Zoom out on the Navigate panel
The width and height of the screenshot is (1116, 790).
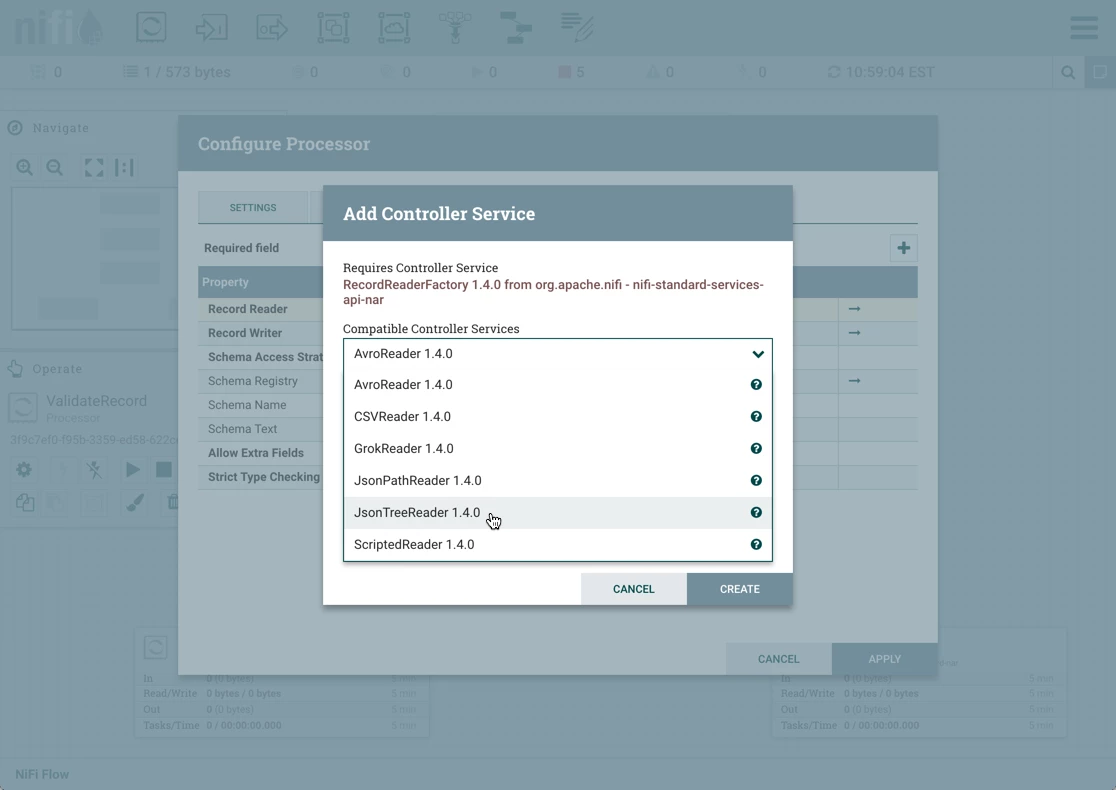coord(54,168)
